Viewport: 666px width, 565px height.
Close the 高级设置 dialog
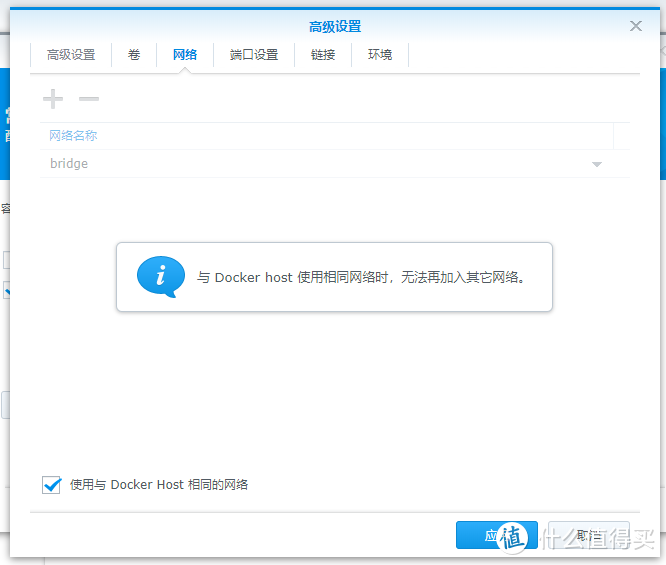click(635, 26)
